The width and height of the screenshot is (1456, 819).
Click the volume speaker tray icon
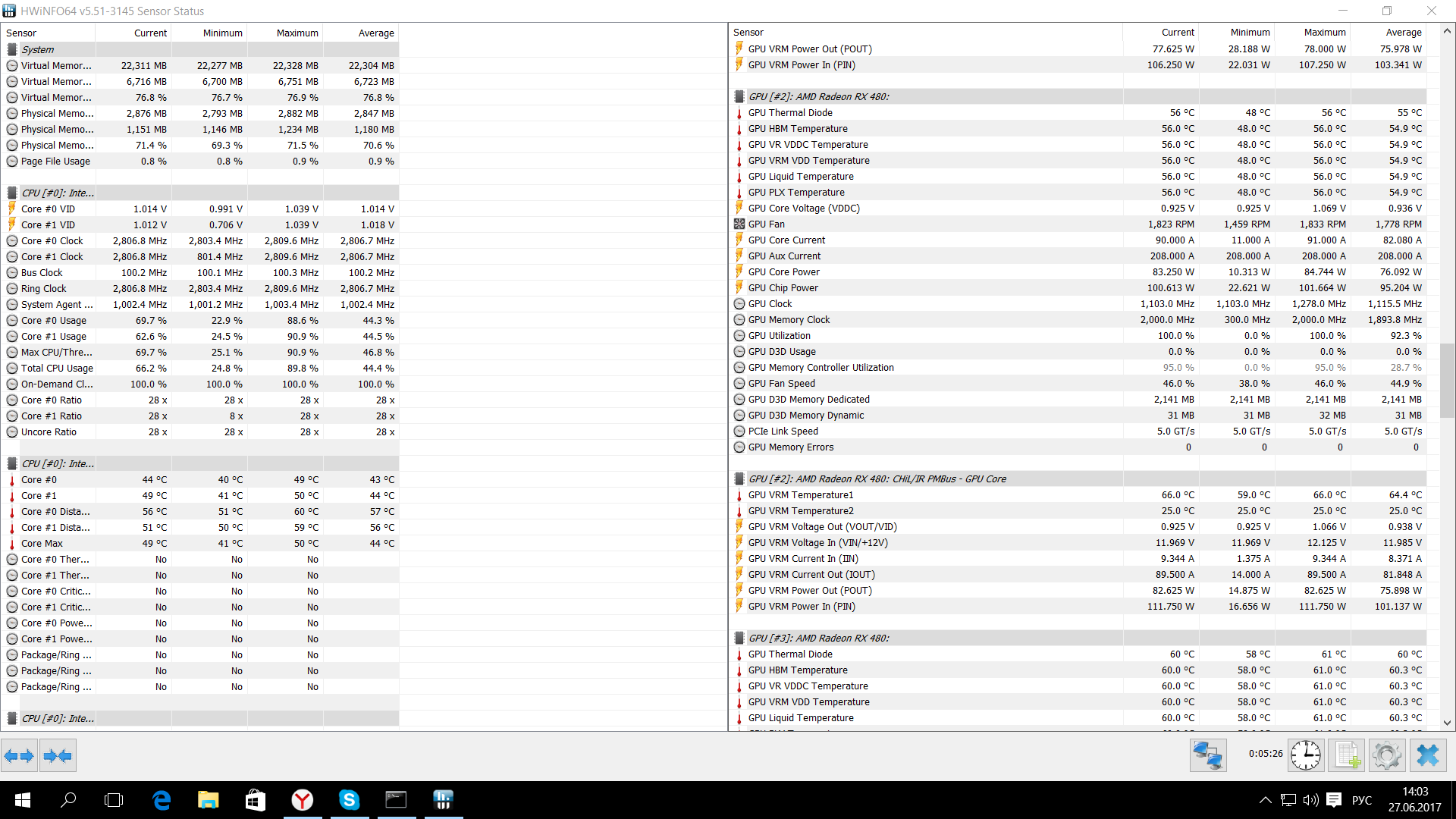tap(1310, 800)
